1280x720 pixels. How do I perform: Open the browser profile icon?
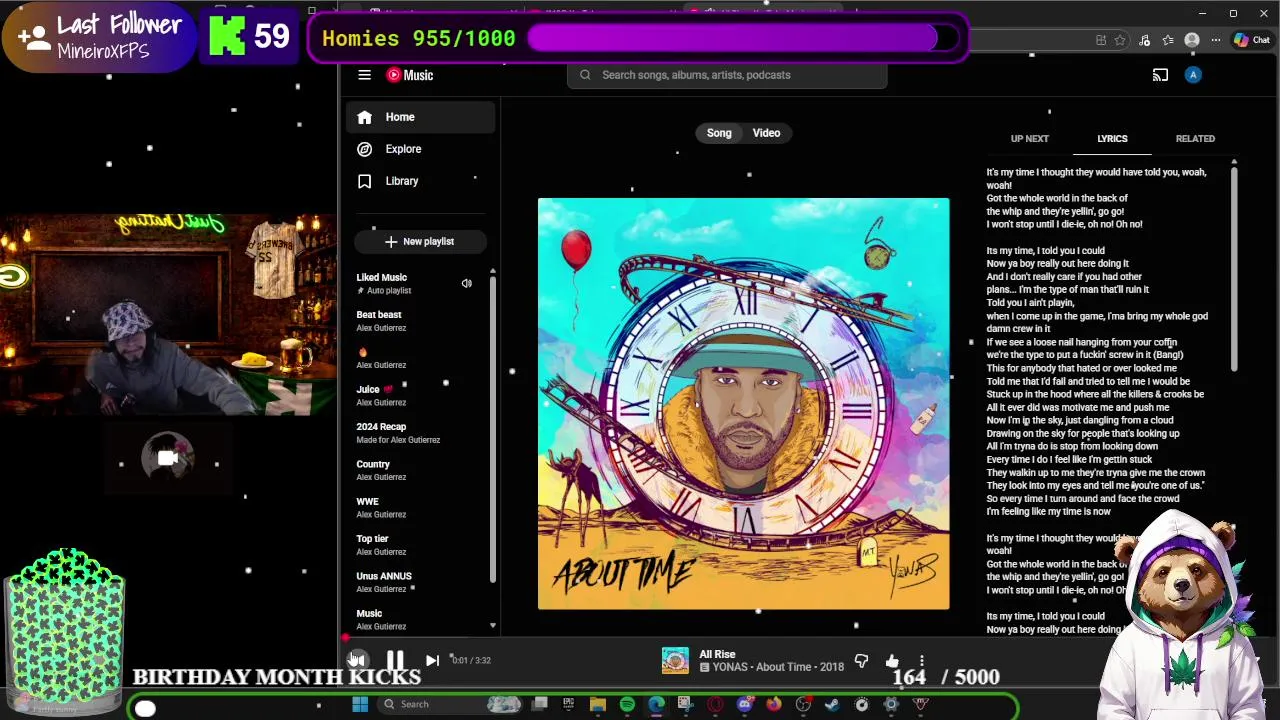point(1192,40)
